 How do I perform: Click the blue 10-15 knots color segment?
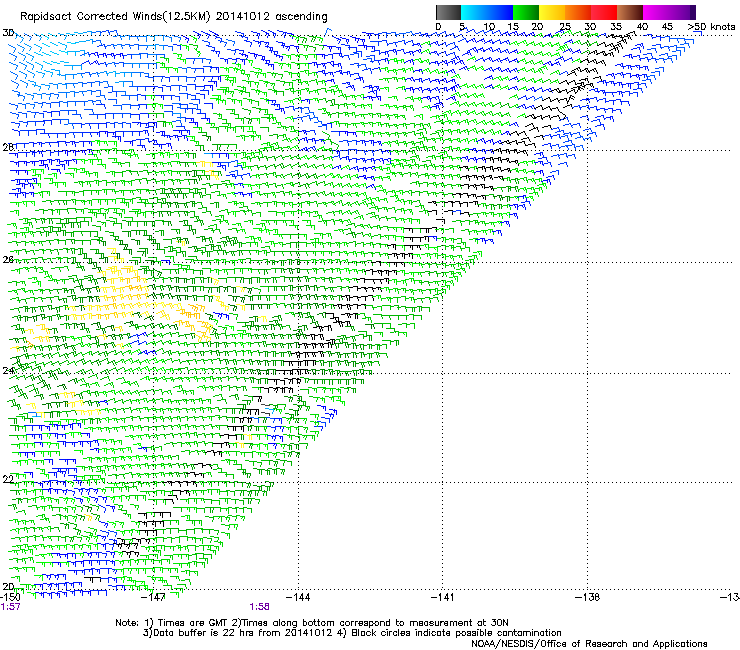(500, 12)
